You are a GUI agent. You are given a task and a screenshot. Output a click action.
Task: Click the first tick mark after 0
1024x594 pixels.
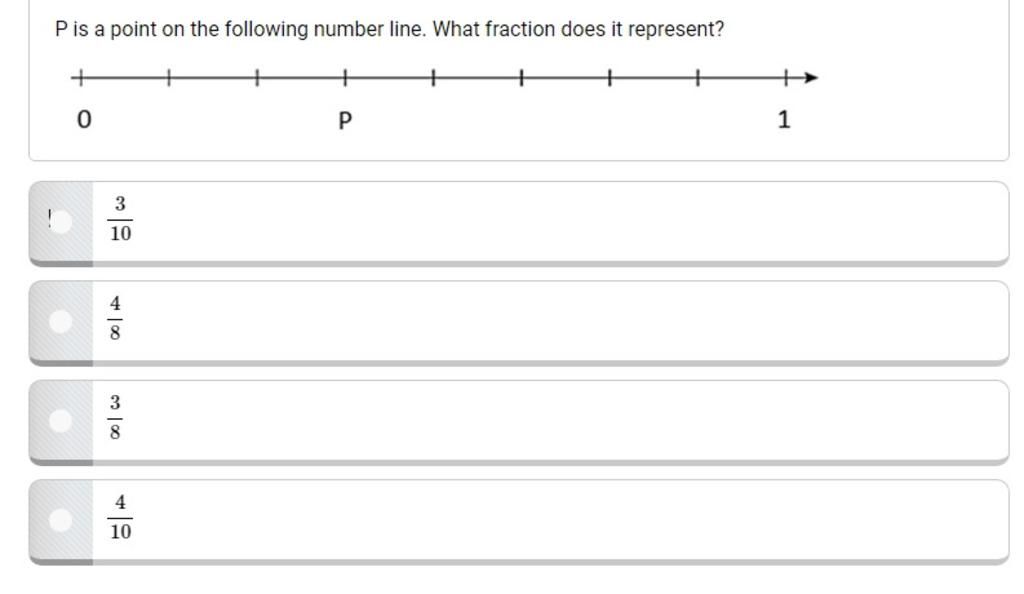point(168,78)
